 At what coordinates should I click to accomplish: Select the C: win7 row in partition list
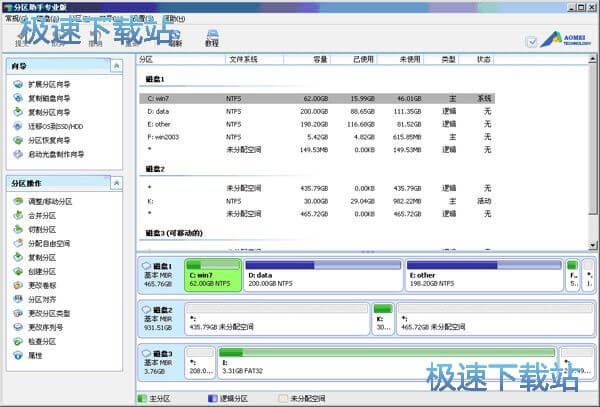[x=317, y=99]
